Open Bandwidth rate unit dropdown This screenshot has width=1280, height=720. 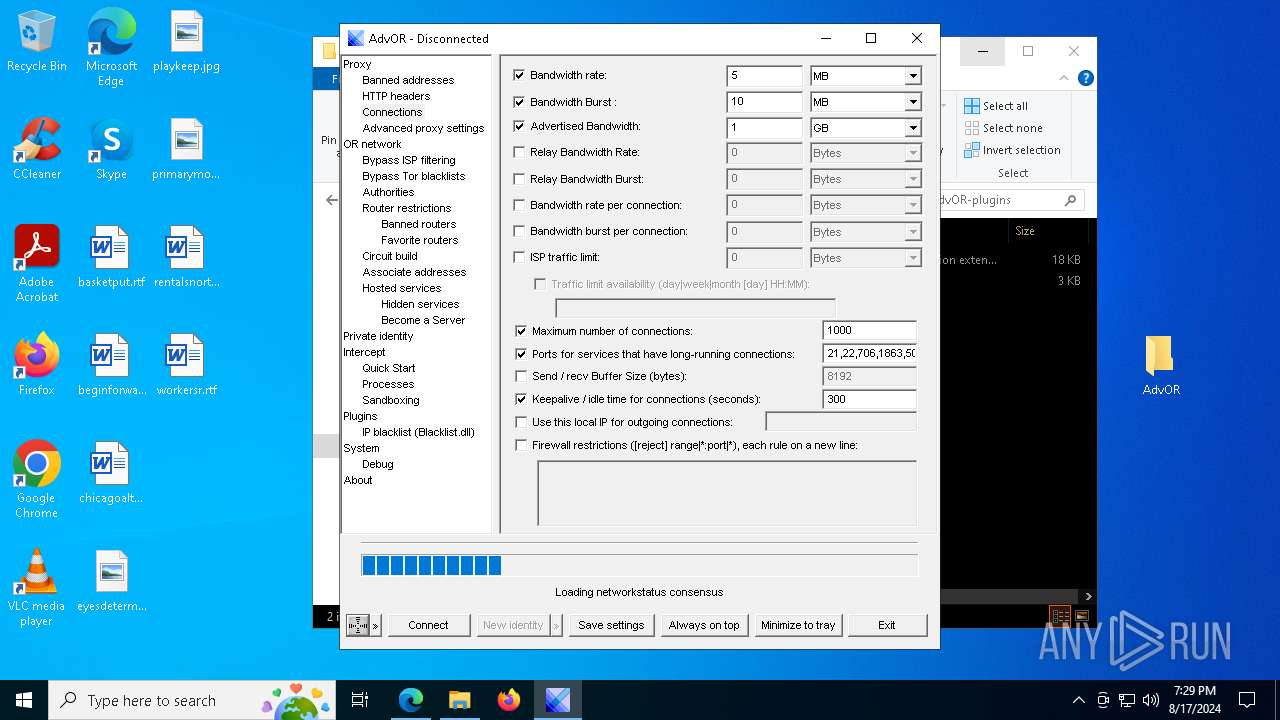point(912,76)
